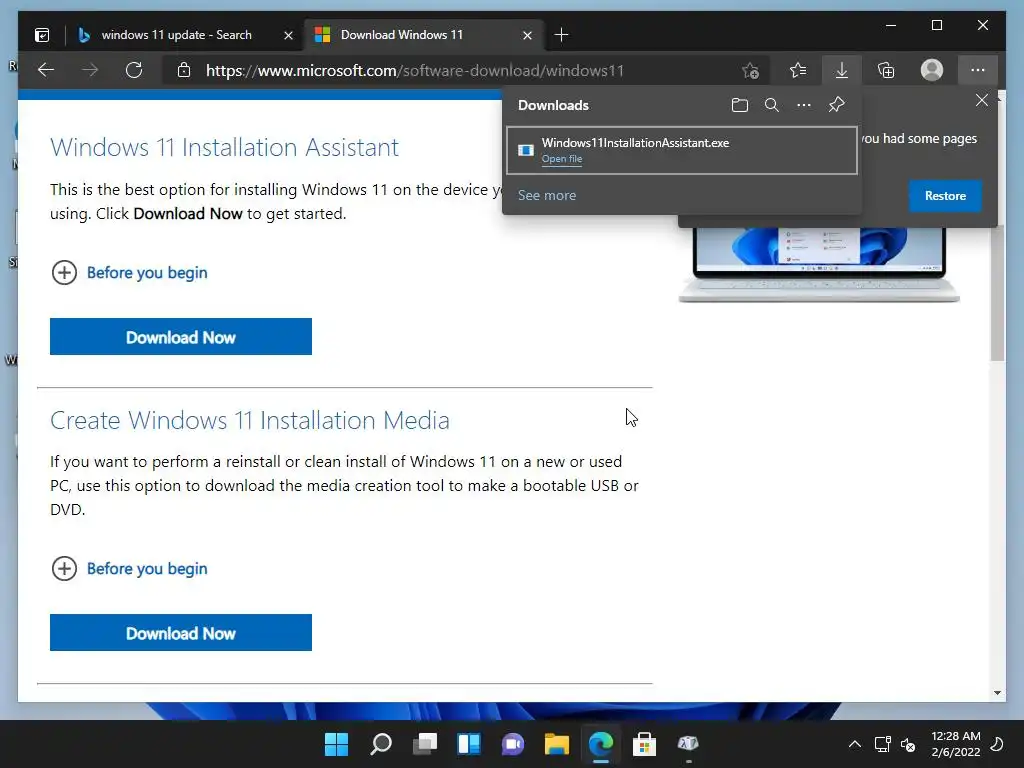Image resolution: width=1024 pixels, height=768 pixels.
Task: Open the downloaded Windows11InstallationAssistant.exe file
Action: pyautogui.click(x=562, y=159)
